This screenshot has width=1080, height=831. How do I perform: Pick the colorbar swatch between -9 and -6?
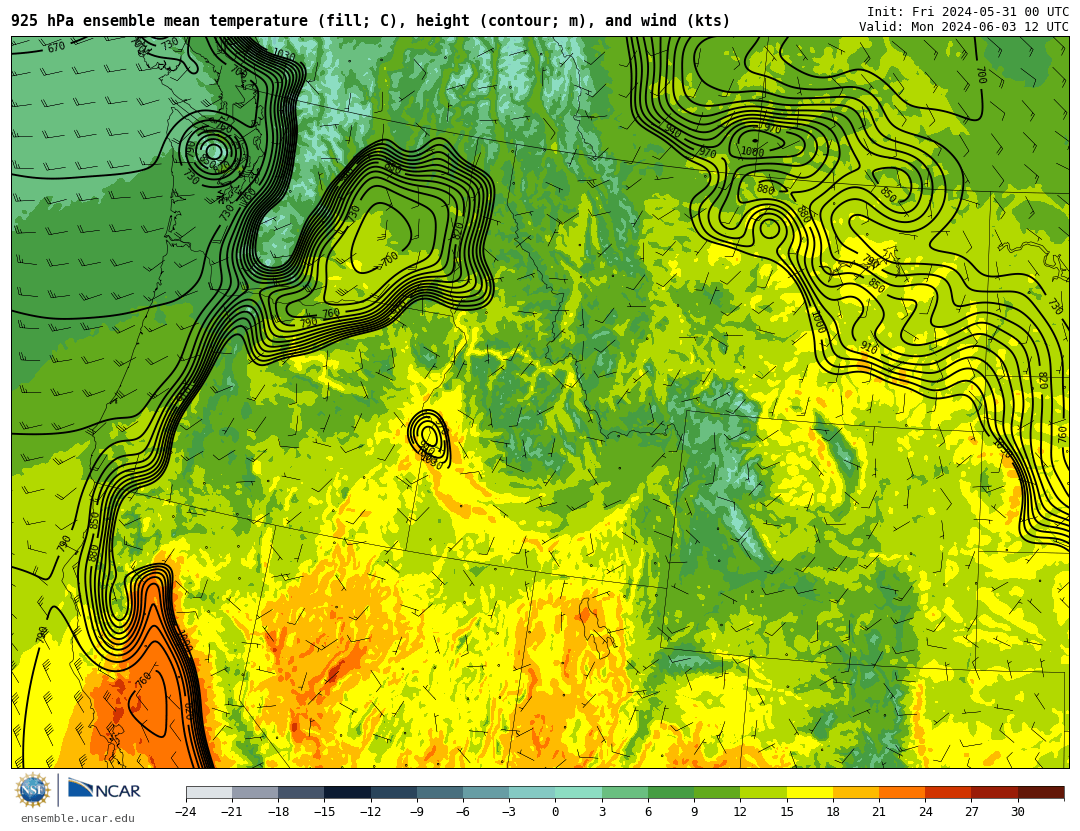(440, 792)
